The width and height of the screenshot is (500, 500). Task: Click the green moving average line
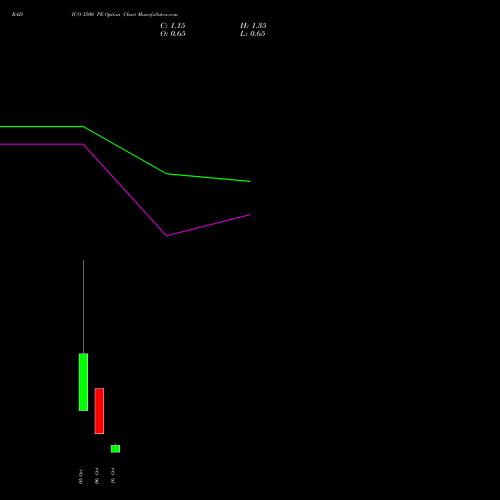(125, 150)
